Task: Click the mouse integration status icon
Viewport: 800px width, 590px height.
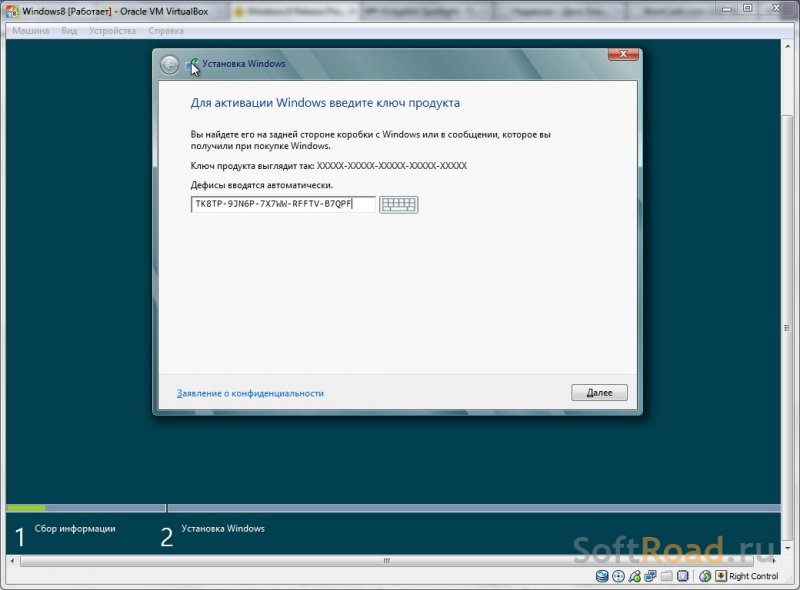Action: click(x=705, y=576)
